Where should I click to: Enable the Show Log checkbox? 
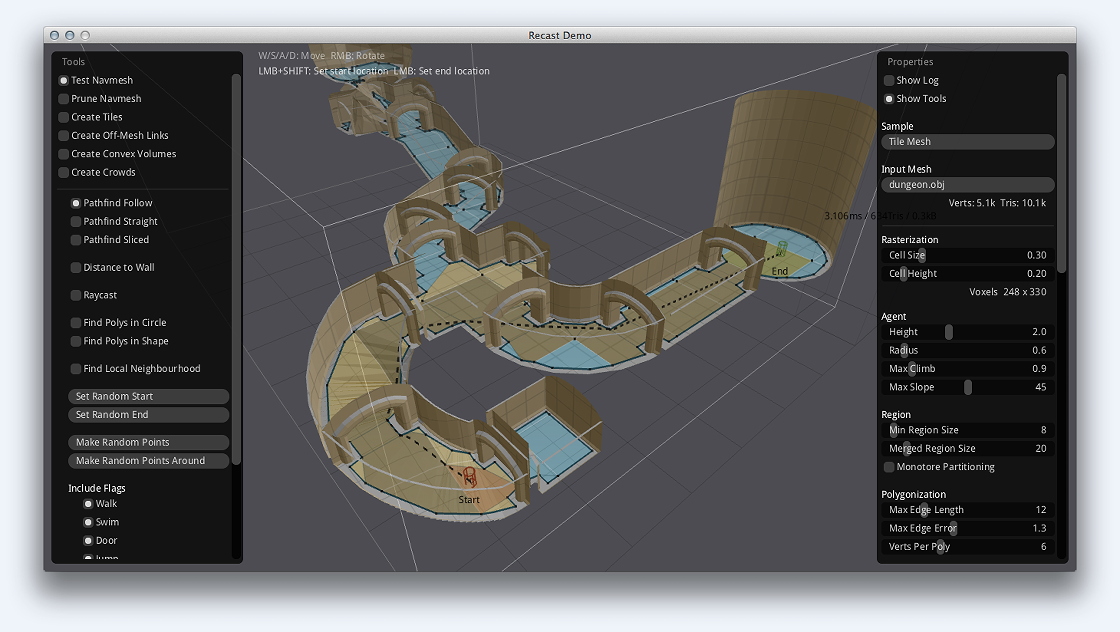(889, 81)
